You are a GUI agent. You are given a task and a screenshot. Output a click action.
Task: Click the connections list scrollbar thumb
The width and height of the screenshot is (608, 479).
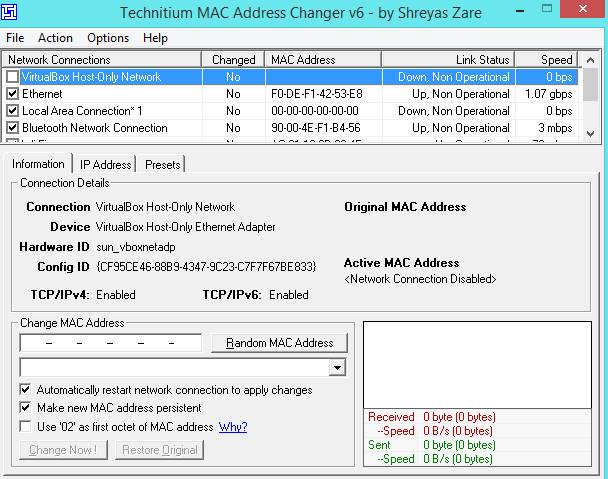point(590,85)
